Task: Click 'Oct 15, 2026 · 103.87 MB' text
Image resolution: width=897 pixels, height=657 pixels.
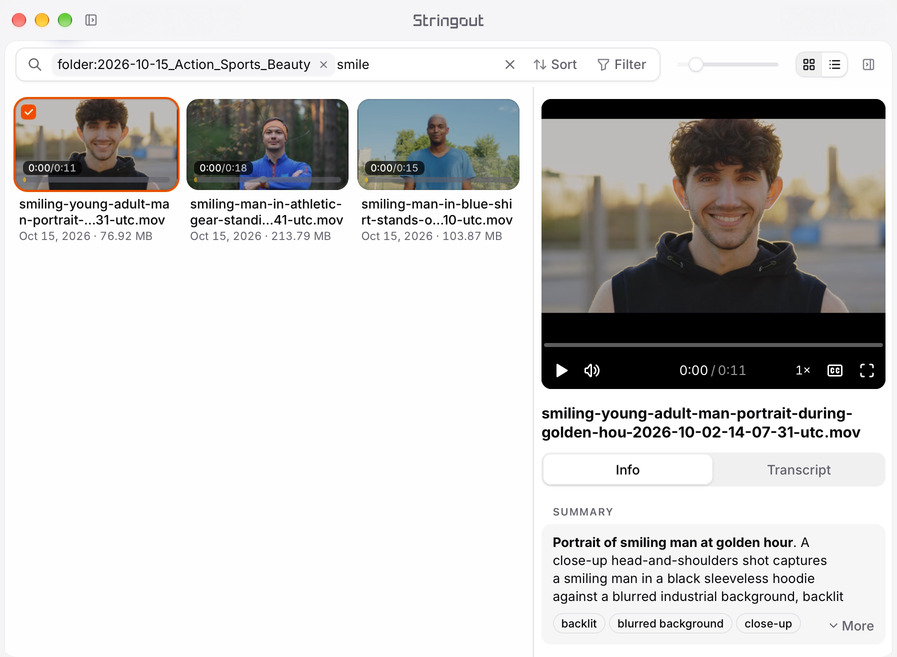Action: point(431,236)
